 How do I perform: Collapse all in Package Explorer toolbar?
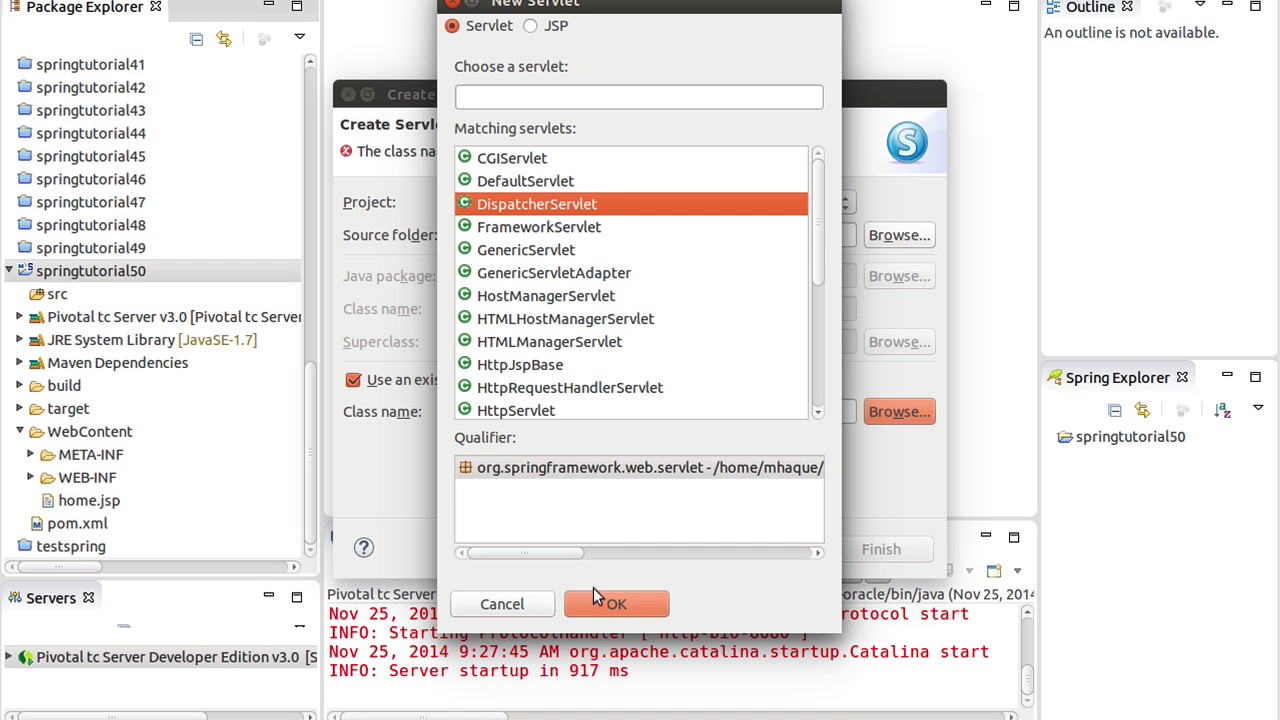(x=196, y=38)
